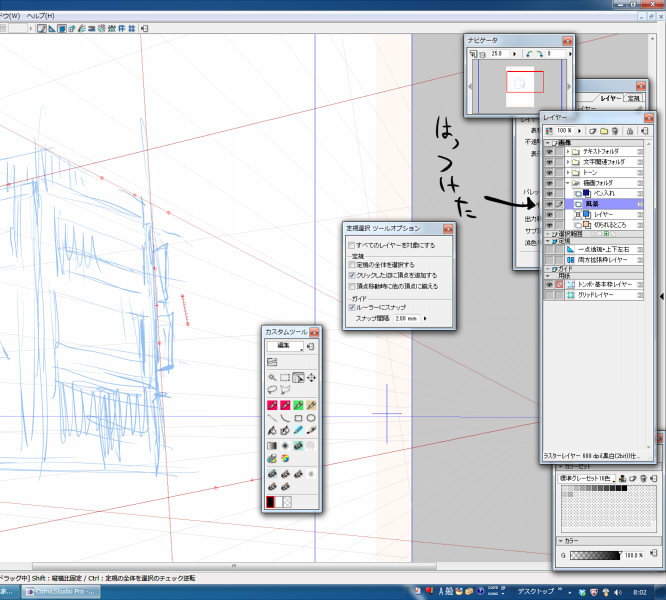Switch to the 定規 tab
The width and height of the screenshot is (666, 600).
coord(634,98)
